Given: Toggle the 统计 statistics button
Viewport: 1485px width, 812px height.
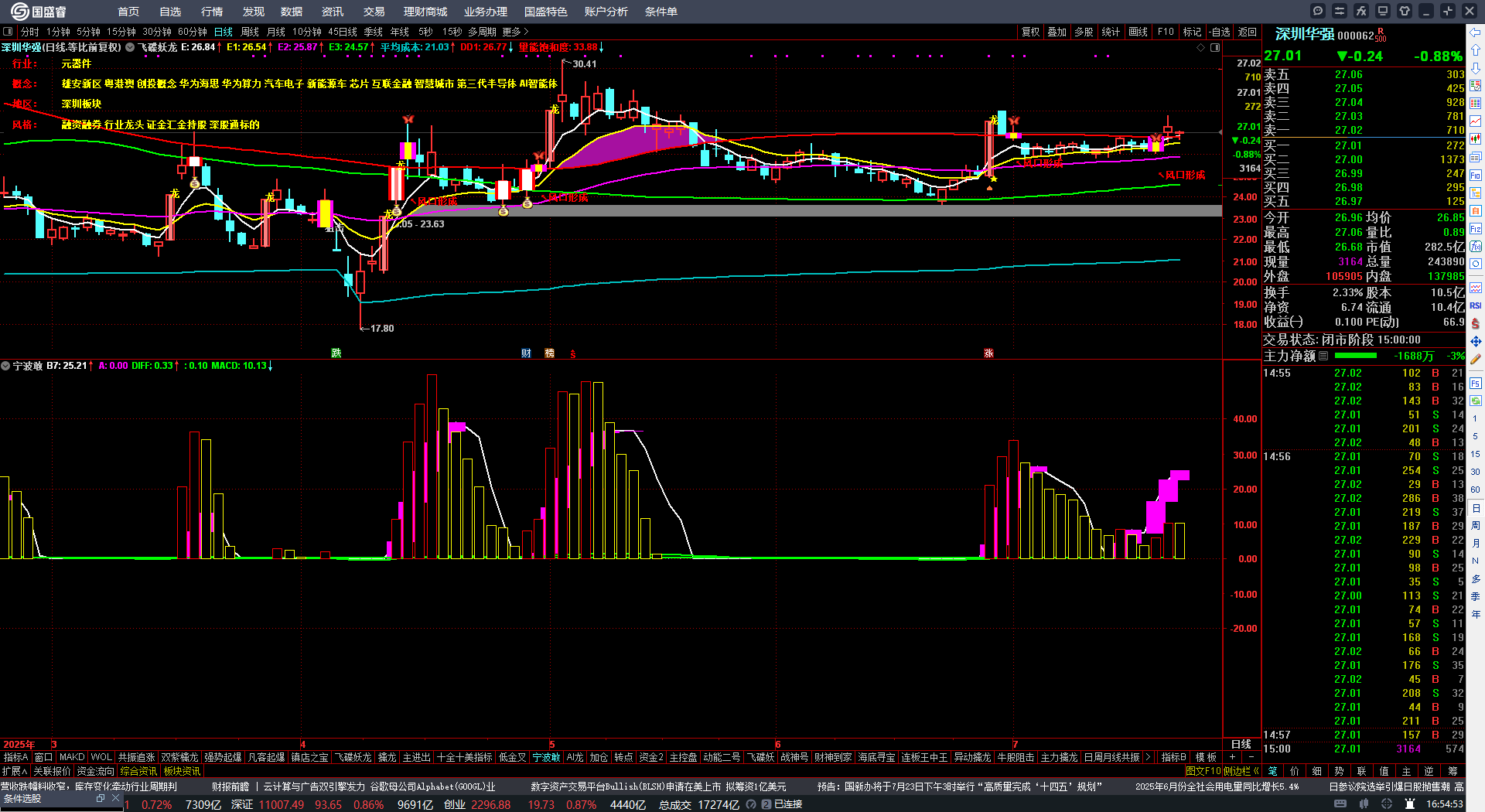Looking at the screenshot, I should pyautogui.click(x=1111, y=32).
